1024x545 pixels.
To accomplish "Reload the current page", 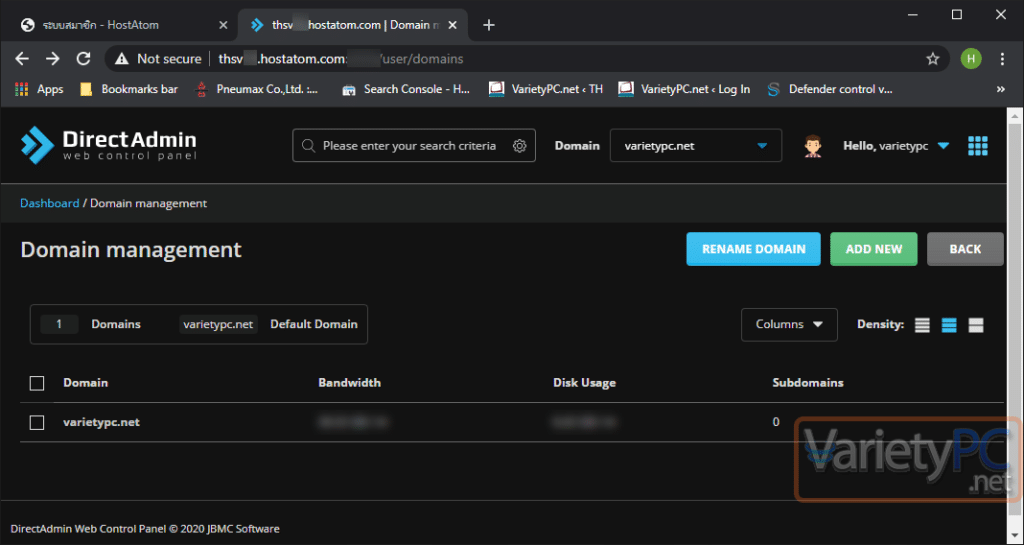I will click(x=83, y=59).
